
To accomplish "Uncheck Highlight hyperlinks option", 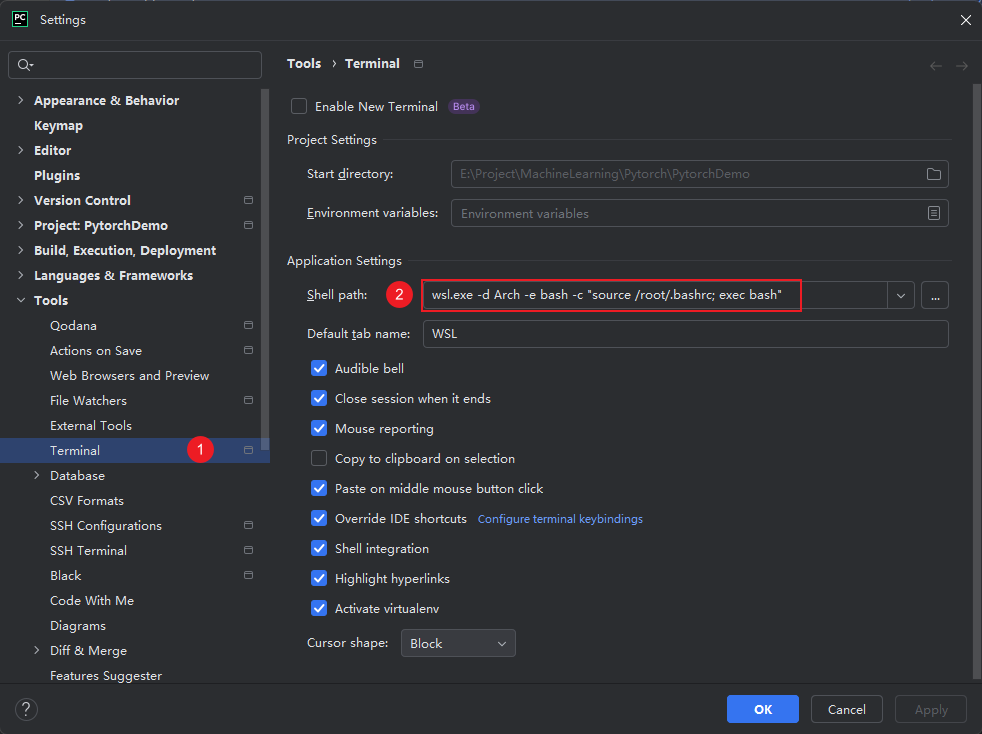I will click(x=319, y=579).
